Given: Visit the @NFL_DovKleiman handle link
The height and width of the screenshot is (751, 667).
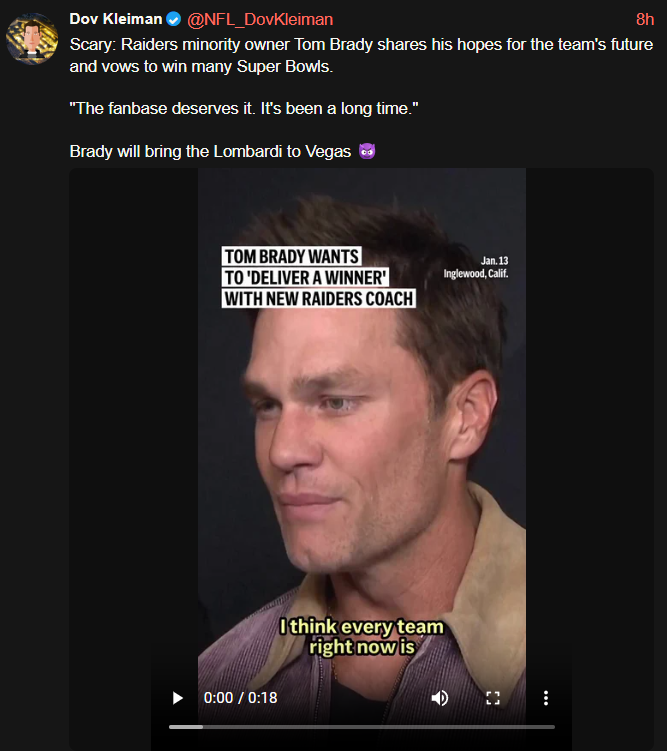Looking at the screenshot, I should tap(260, 20).
